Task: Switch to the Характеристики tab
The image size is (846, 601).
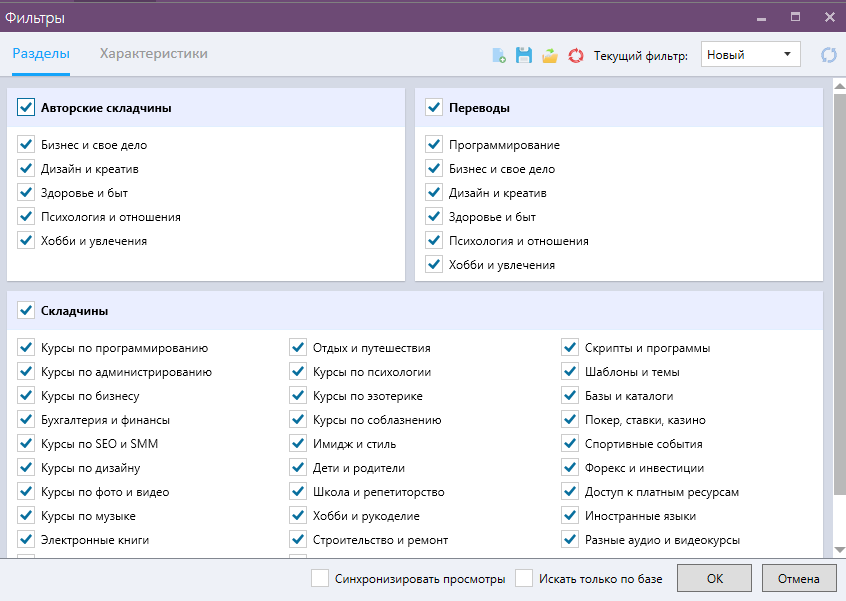Action: pyautogui.click(x=154, y=54)
